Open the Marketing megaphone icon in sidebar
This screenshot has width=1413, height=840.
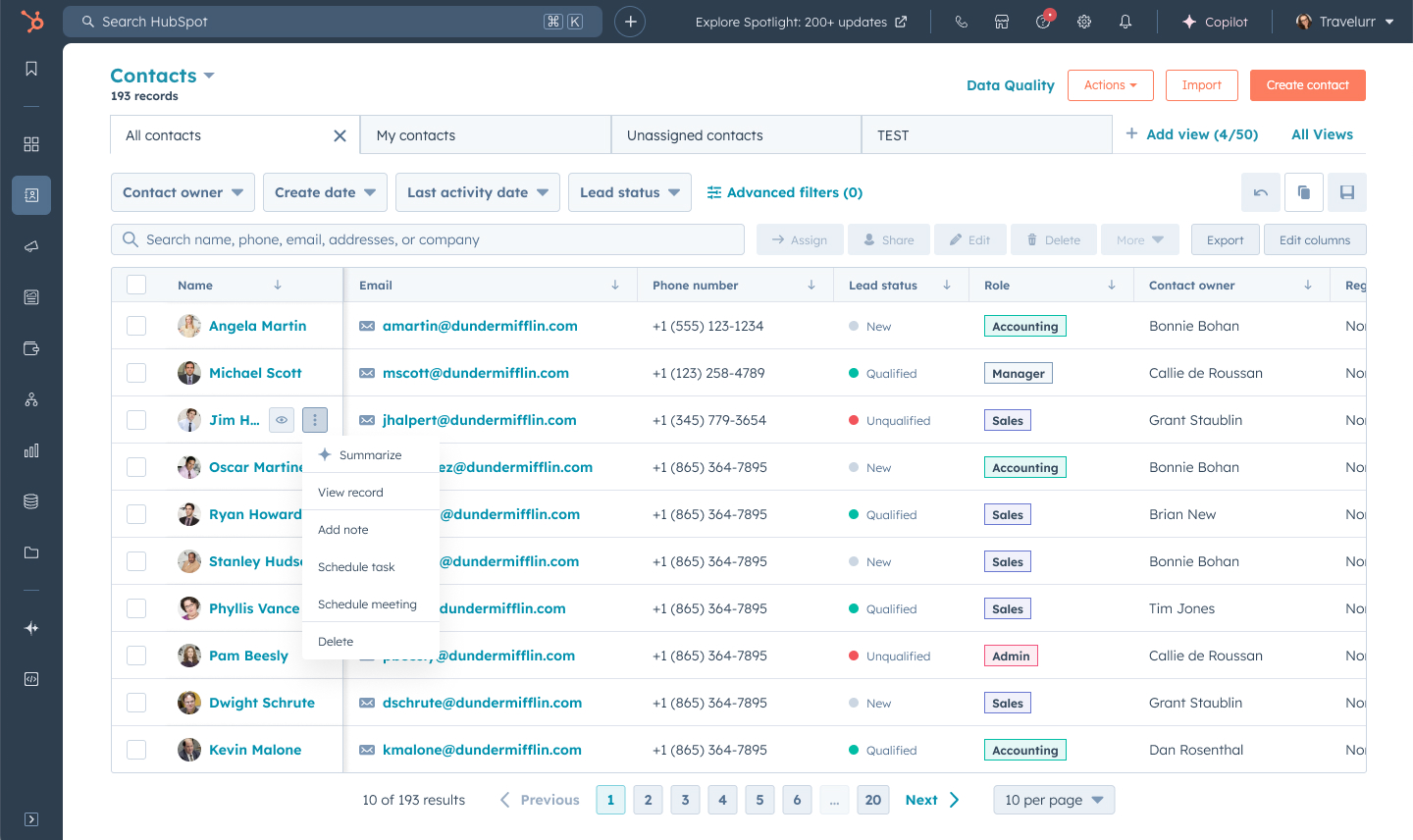click(31, 246)
